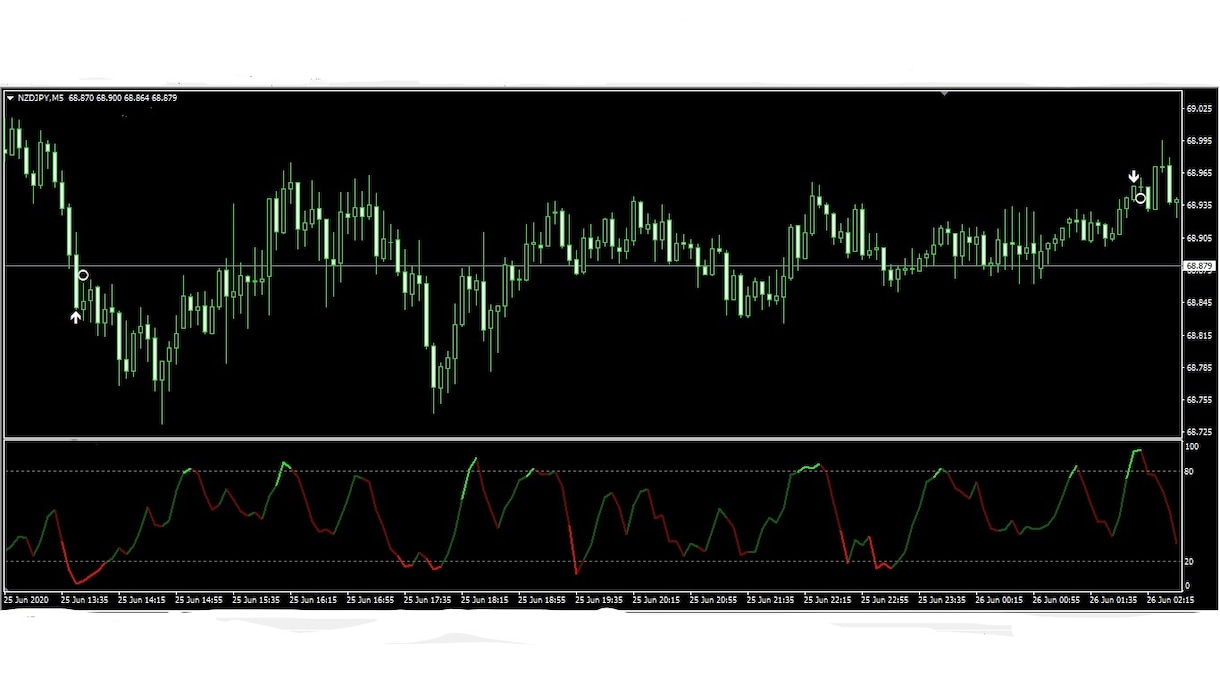Image resolution: width=1220 pixels, height=686 pixels.
Task: Click the 25 Jun 14:55 time label
Action: (x=199, y=600)
